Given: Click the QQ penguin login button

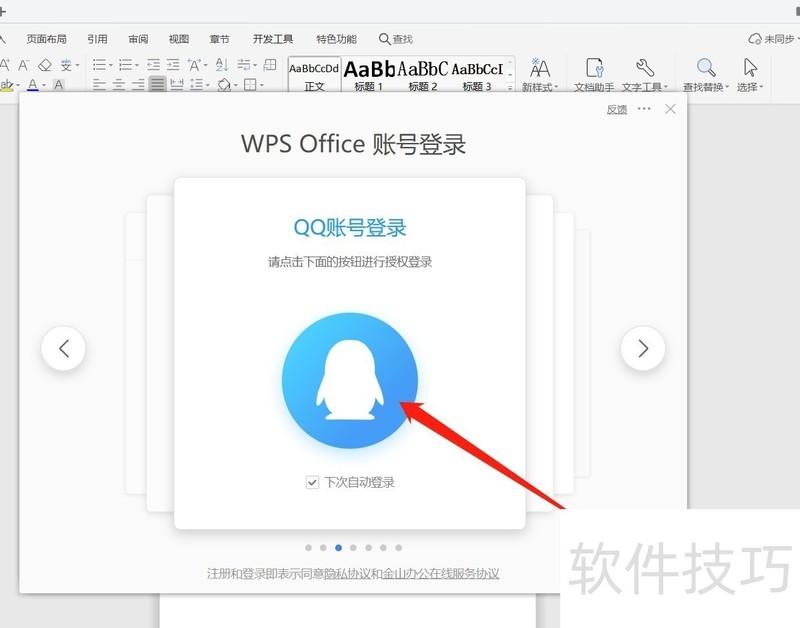Looking at the screenshot, I should pos(350,381).
